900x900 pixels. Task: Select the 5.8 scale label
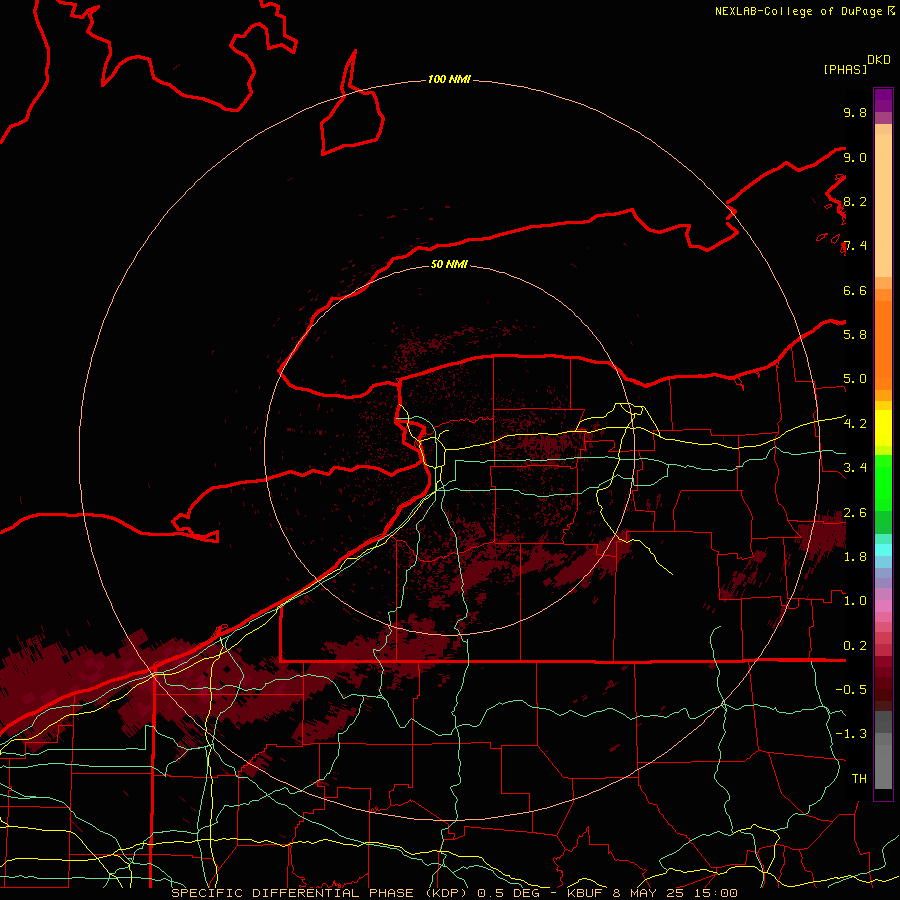tap(855, 334)
